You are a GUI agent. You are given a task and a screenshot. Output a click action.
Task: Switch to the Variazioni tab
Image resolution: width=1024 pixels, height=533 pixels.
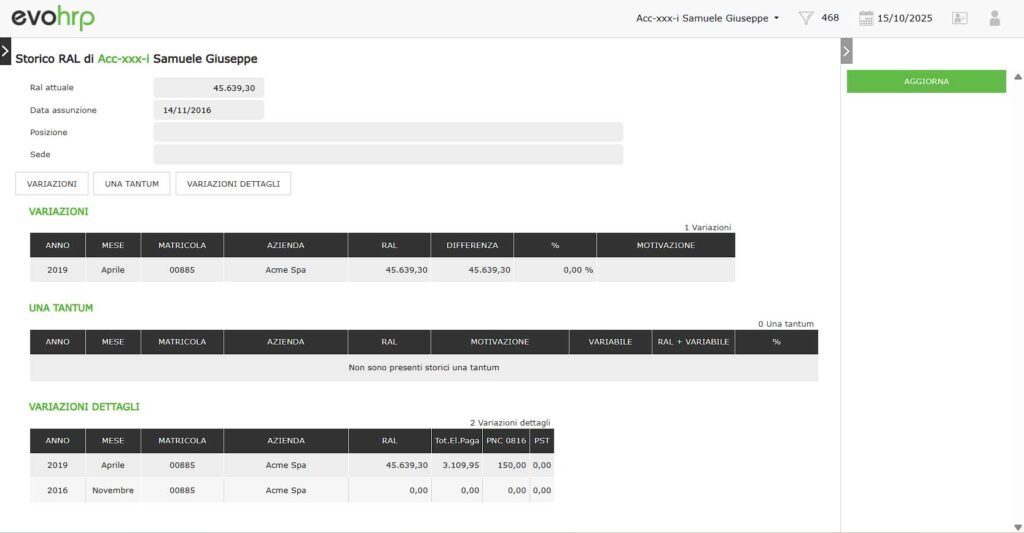[52, 184]
